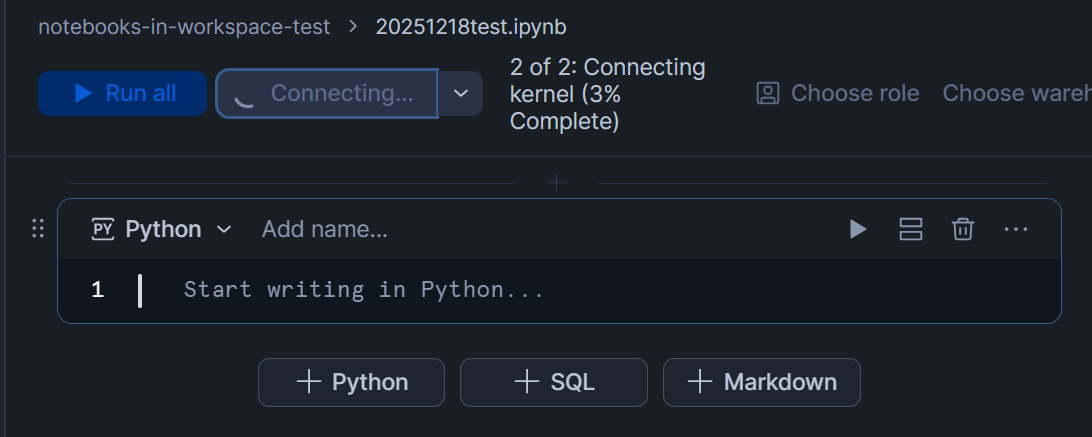Click the Connecting kernel spinner button
Viewport: 1092px width, 437px height.
pos(327,93)
